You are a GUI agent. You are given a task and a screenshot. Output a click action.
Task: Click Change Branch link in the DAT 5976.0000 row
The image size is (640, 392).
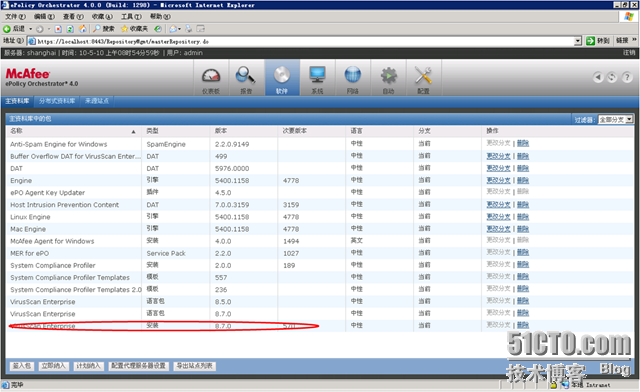498,168
